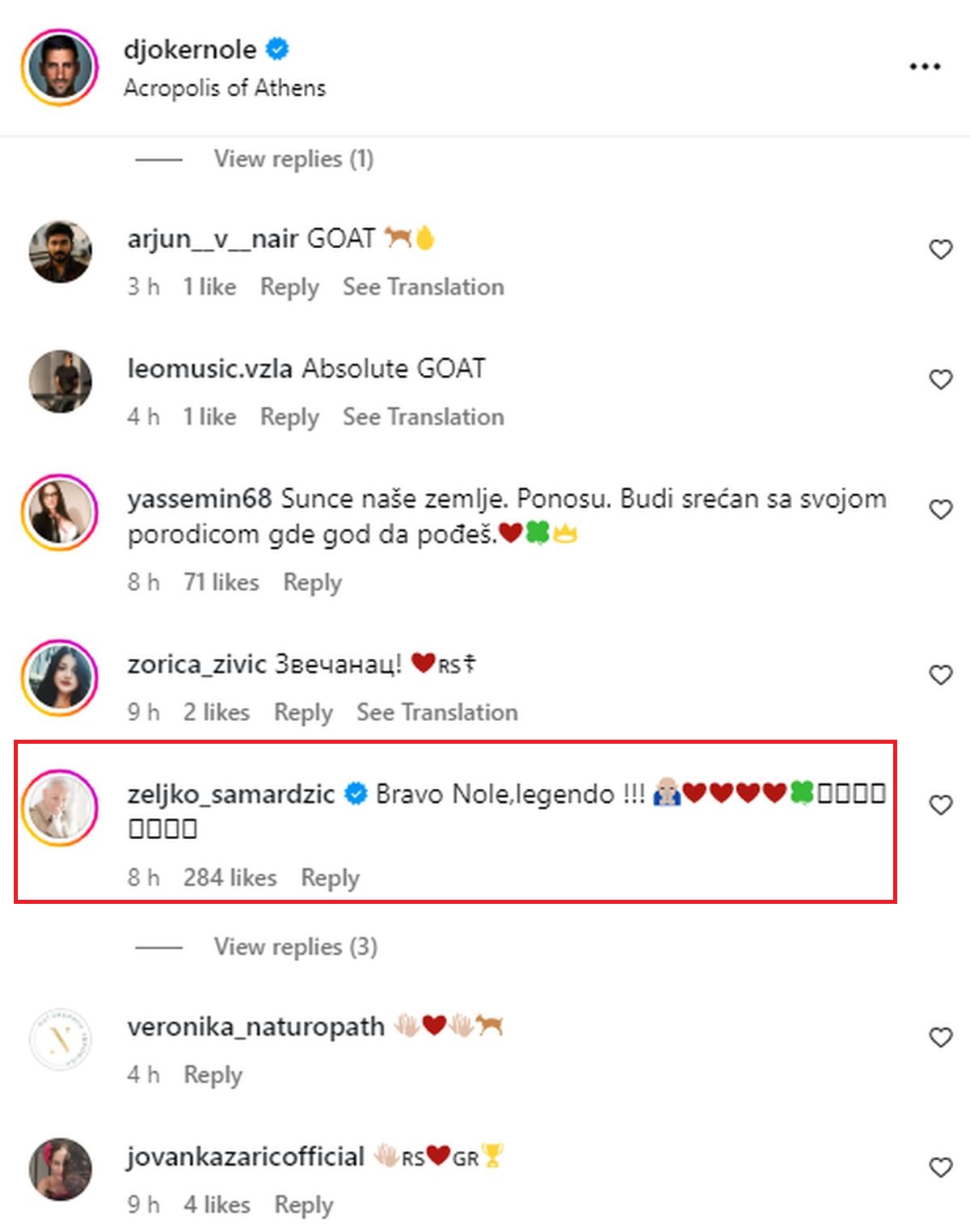Open Acropolis of Athens location
970x1232 pixels.
[225, 88]
